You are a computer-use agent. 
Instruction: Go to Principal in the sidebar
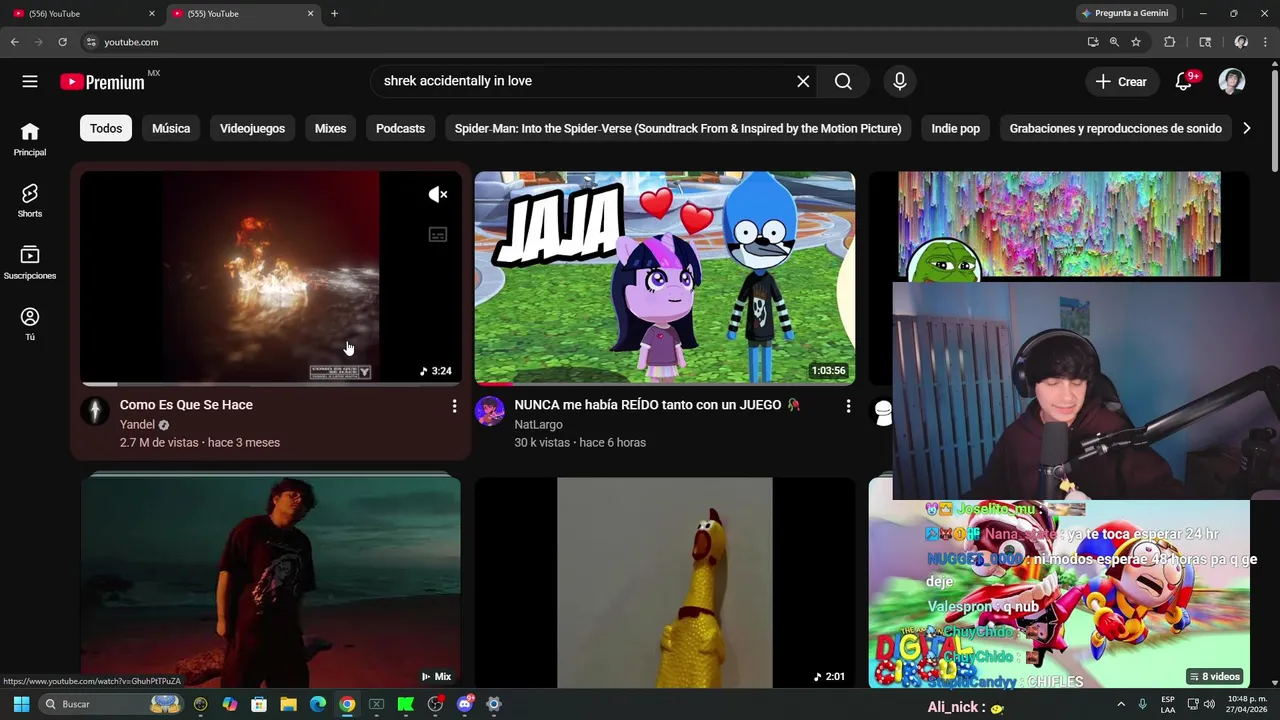click(30, 139)
